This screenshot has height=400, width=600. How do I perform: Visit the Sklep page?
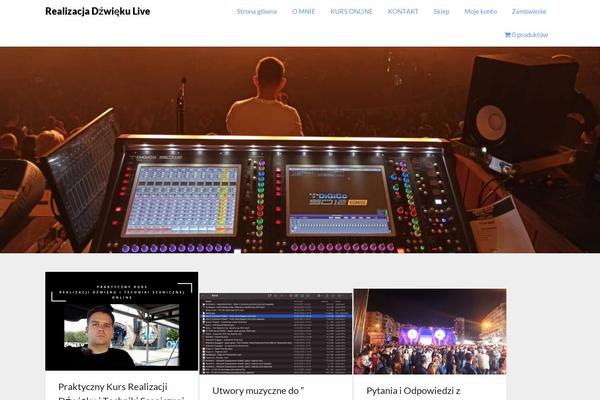tap(441, 11)
